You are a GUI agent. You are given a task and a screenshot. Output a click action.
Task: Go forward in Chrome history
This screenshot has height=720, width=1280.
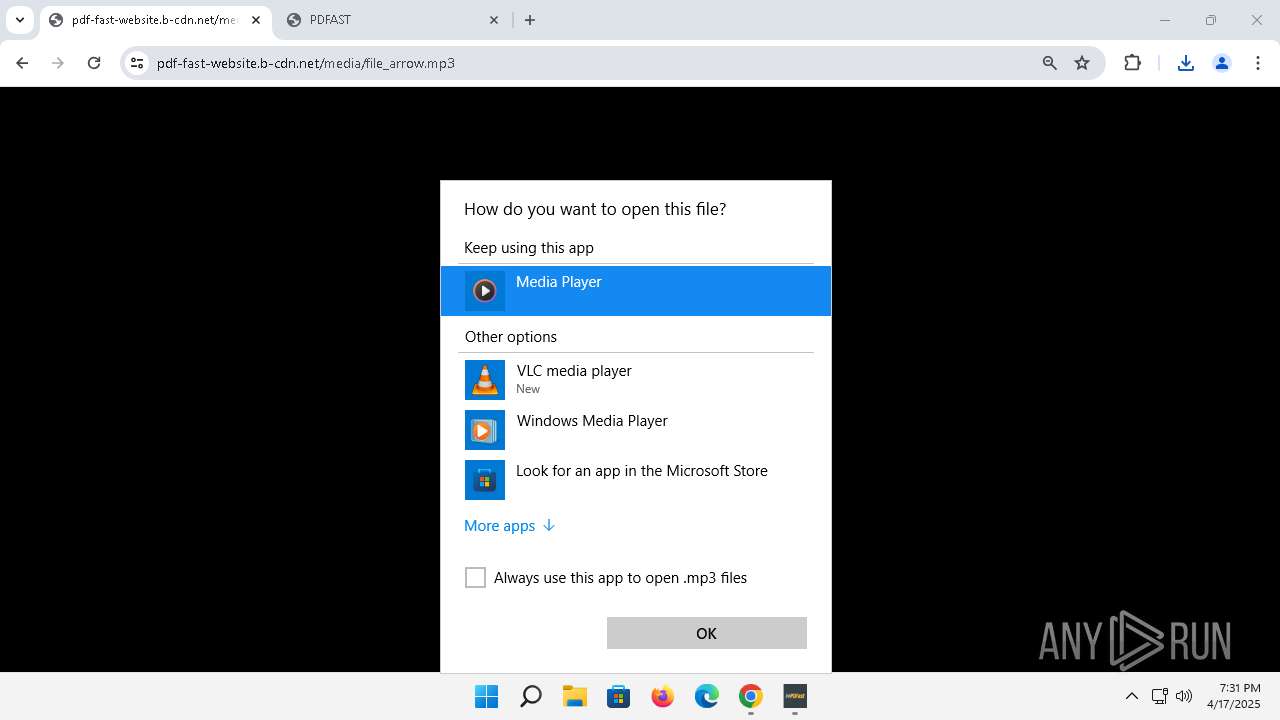click(58, 63)
